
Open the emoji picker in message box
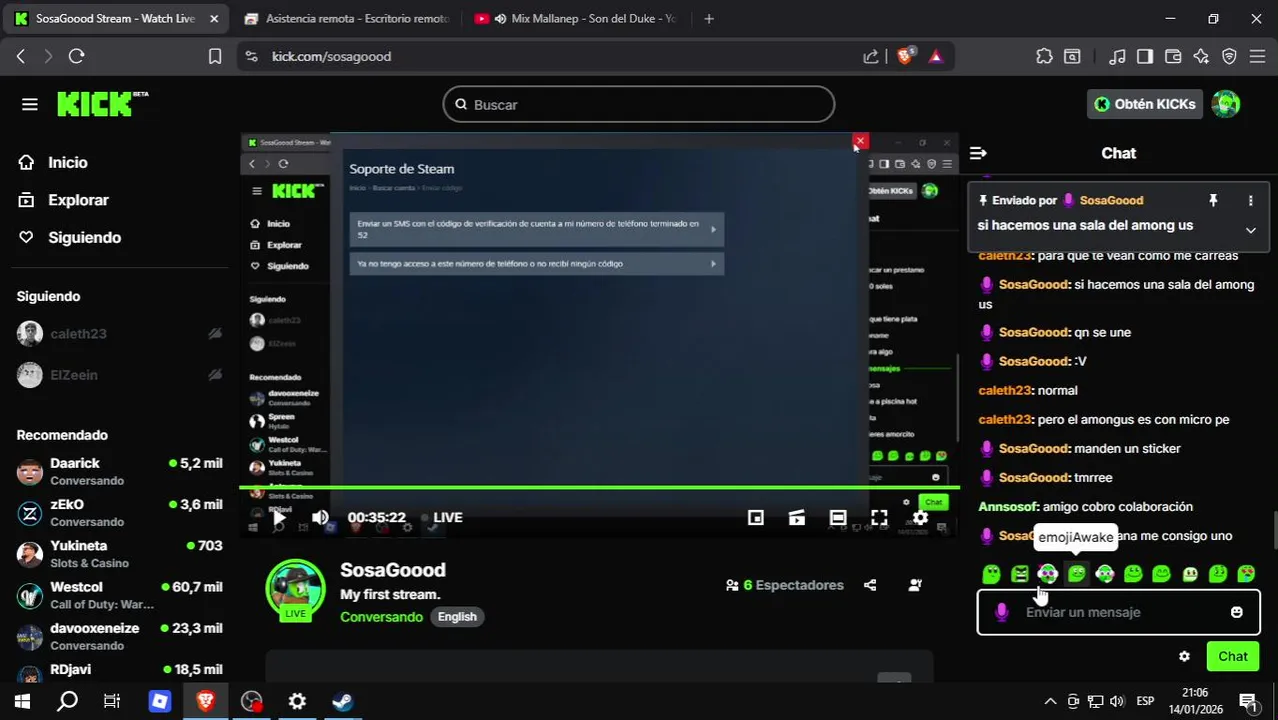pyautogui.click(x=1237, y=612)
